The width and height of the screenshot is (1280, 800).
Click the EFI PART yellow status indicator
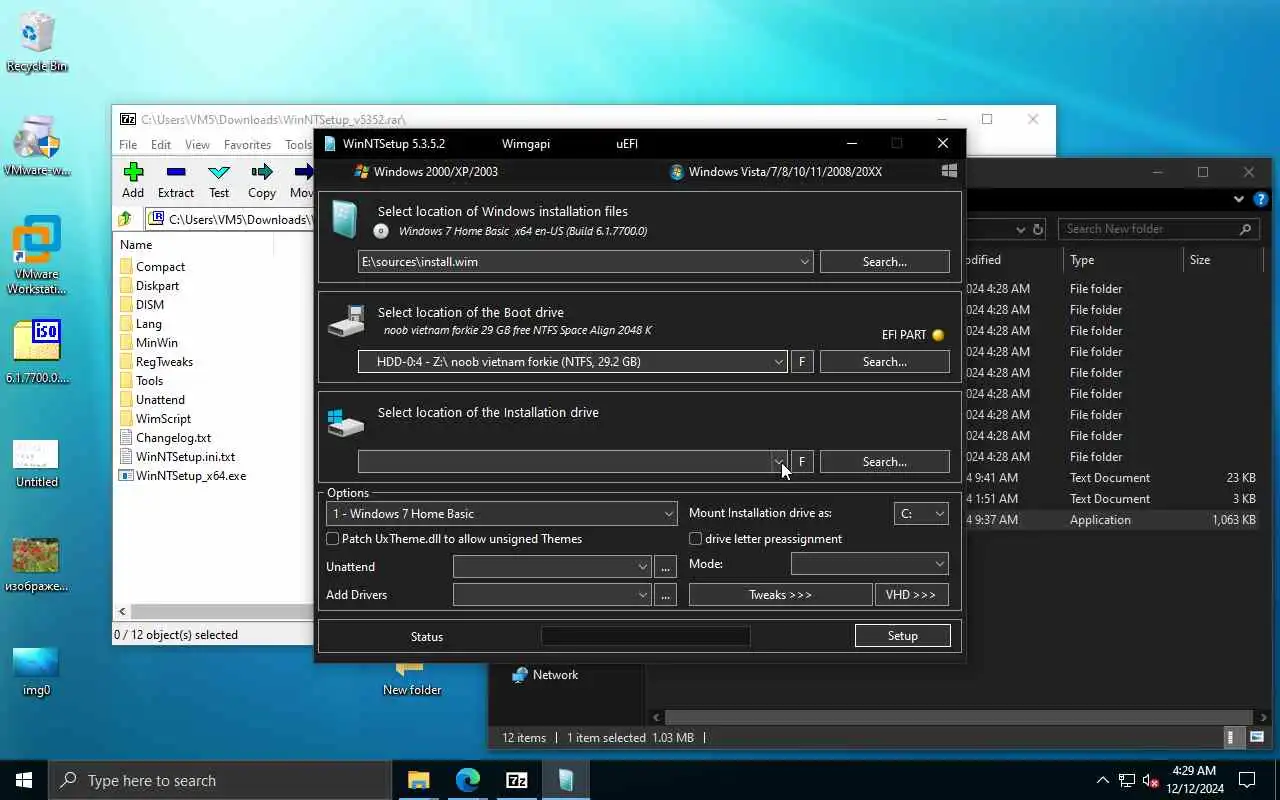[938, 335]
